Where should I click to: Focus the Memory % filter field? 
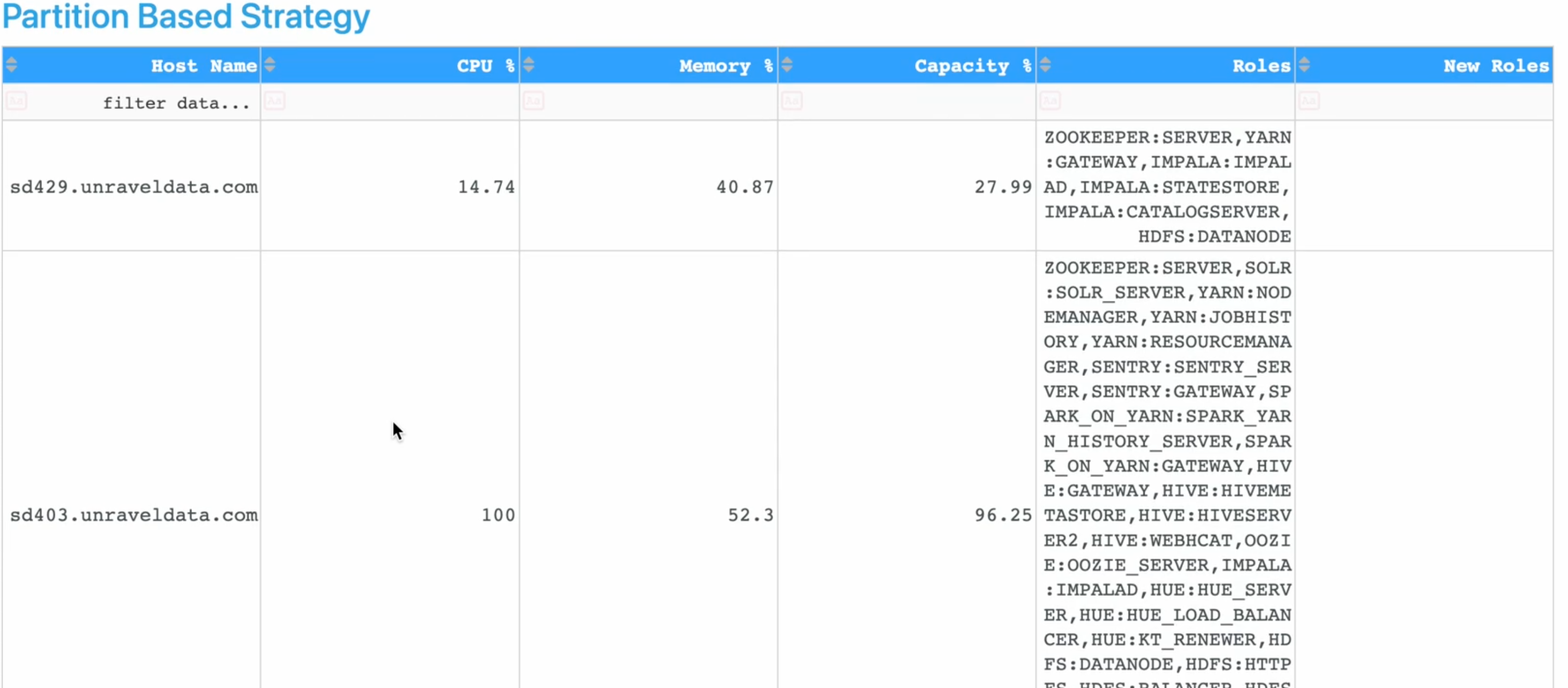pyautogui.click(x=649, y=102)
